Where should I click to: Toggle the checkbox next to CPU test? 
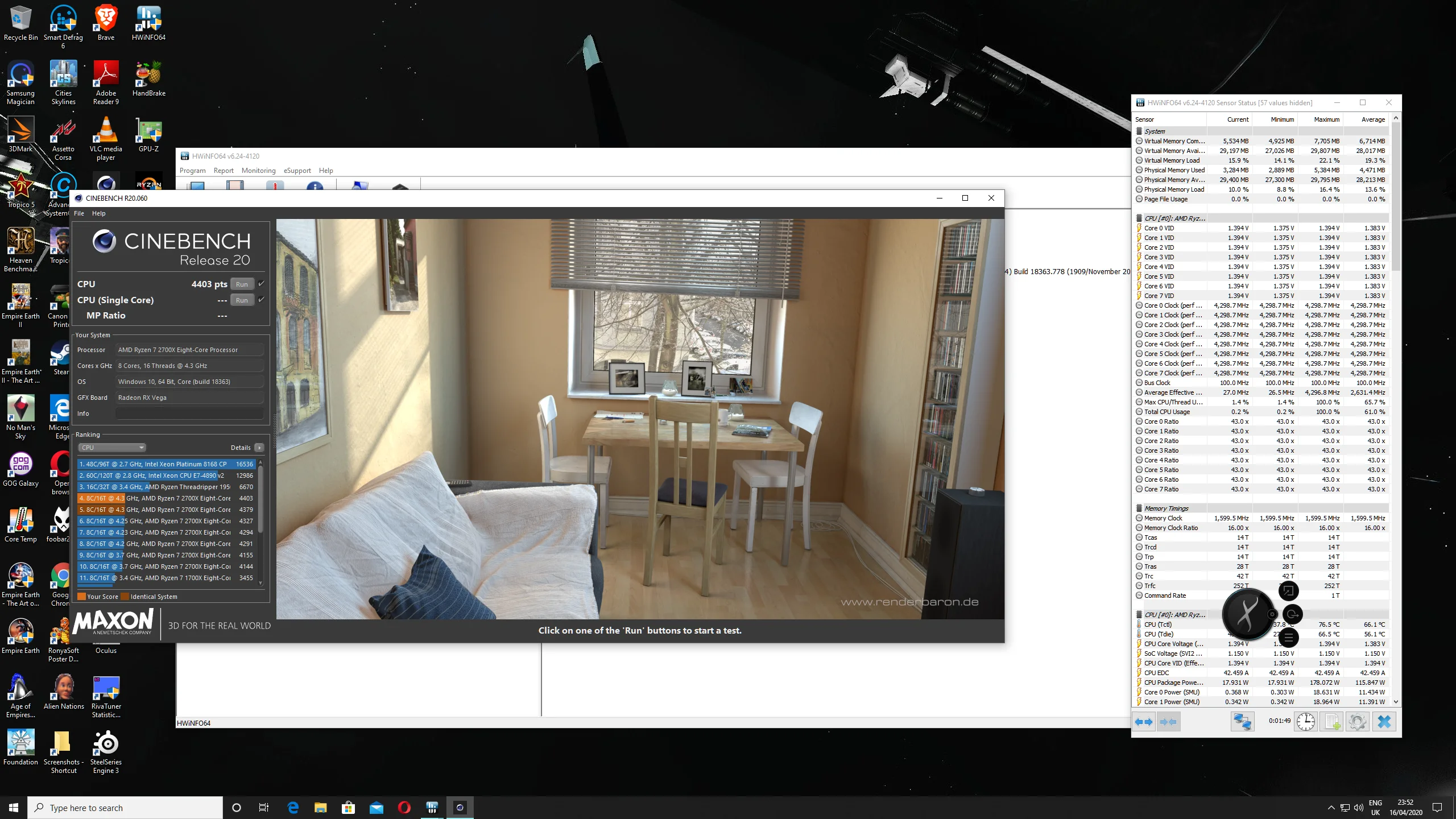point(261,284)
